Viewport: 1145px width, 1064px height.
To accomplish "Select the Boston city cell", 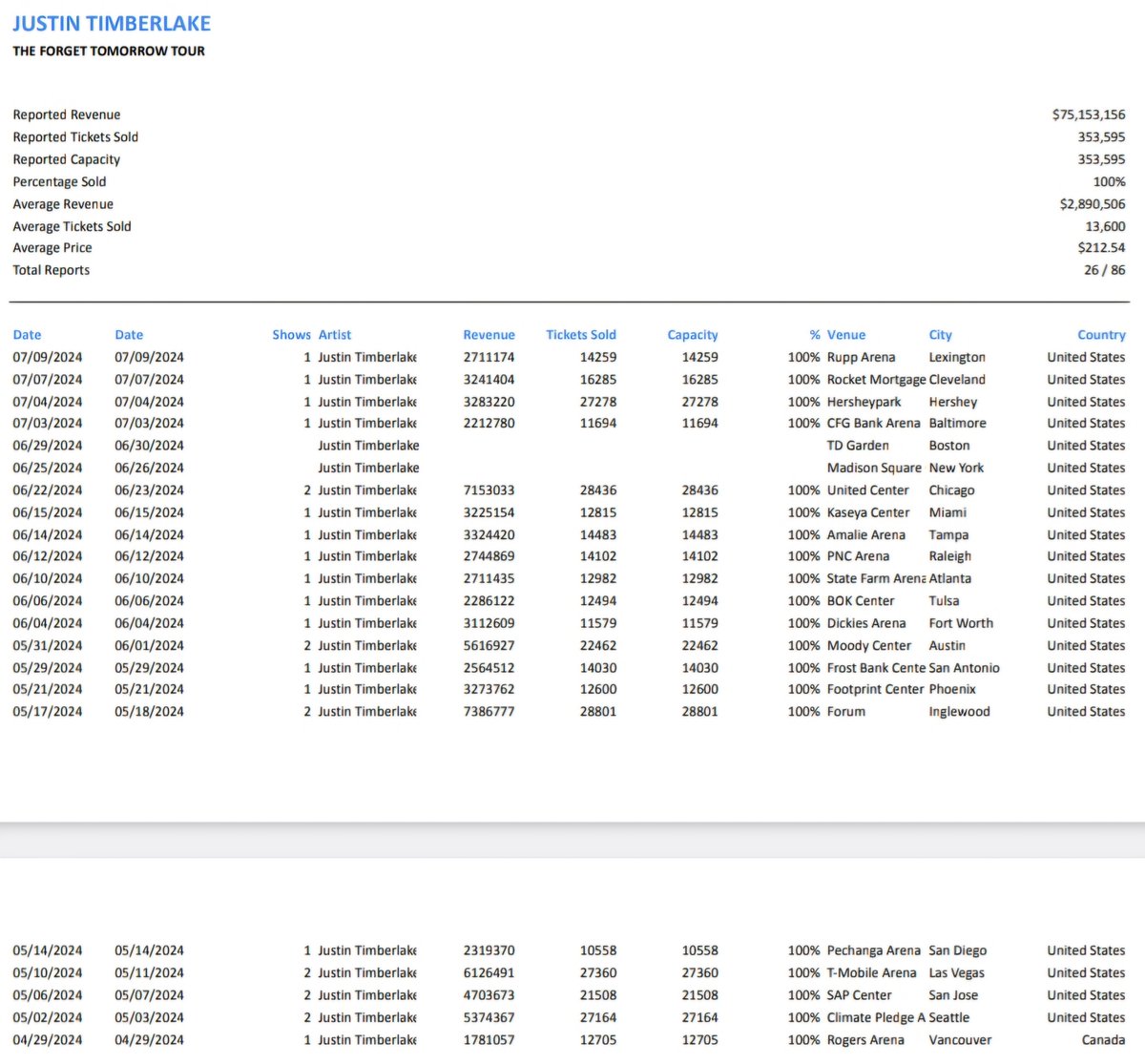I will click(x=949, y=446).
